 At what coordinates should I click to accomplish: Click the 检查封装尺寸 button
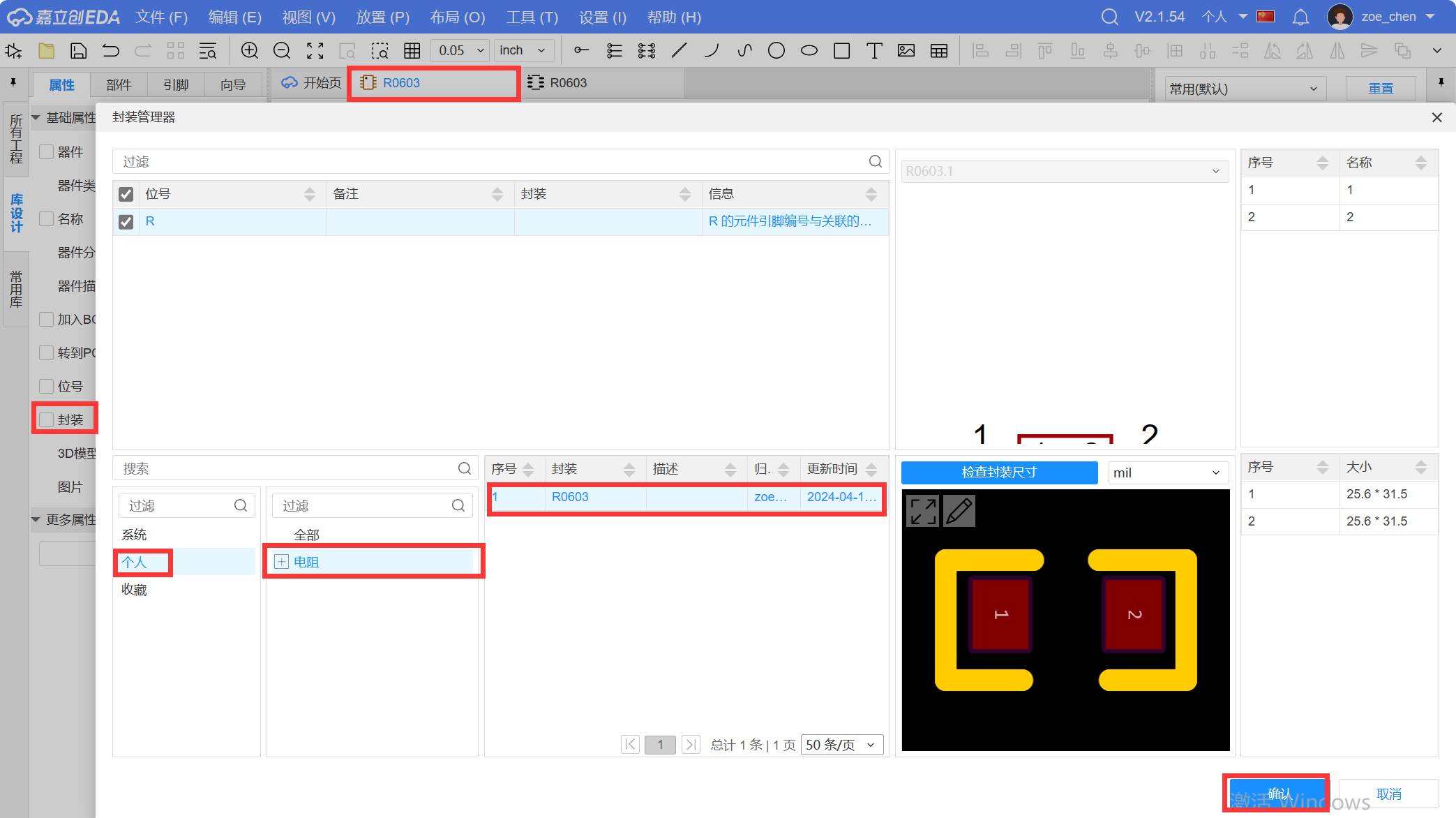(999, 472)
